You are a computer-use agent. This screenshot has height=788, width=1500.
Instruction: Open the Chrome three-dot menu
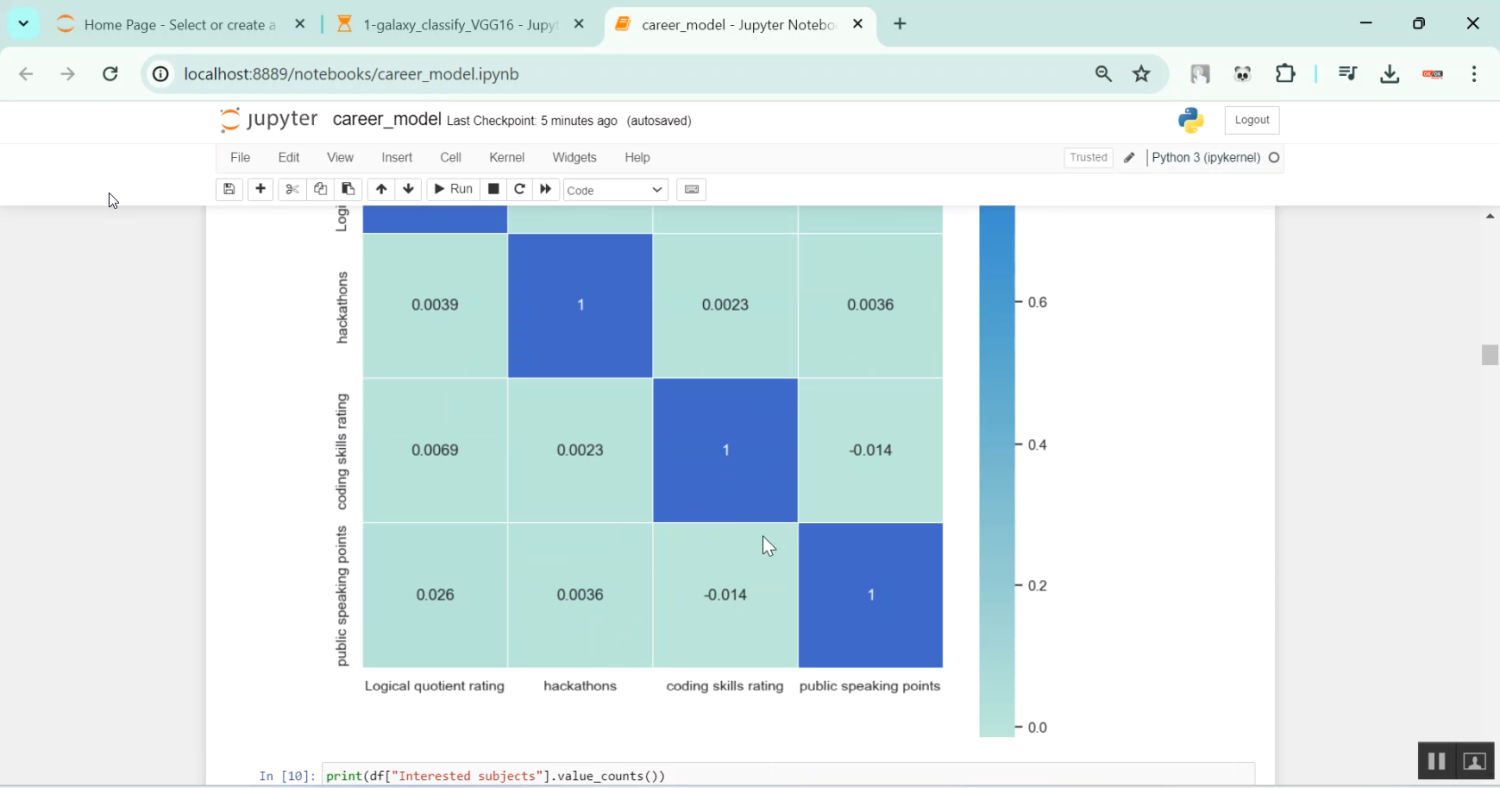1474,74
